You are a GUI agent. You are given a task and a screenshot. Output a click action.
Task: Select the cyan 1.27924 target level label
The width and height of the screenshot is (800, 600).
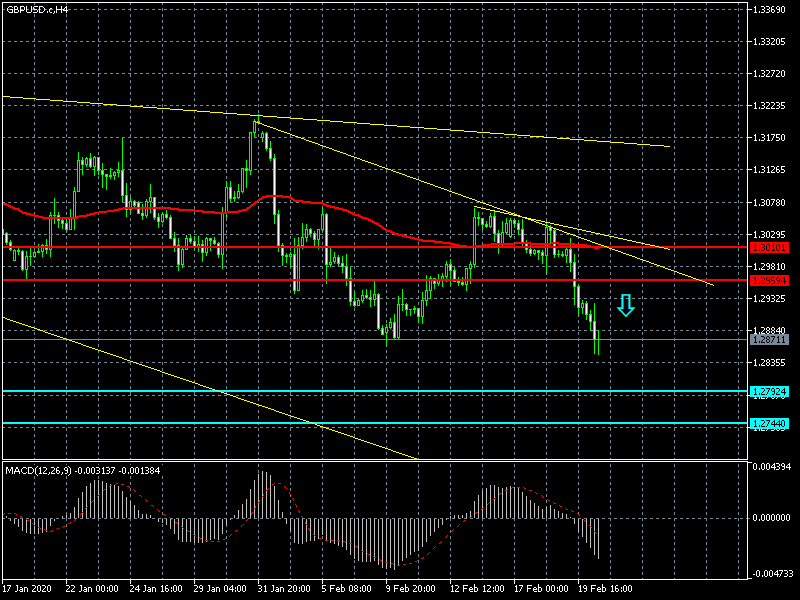point(769,392)
